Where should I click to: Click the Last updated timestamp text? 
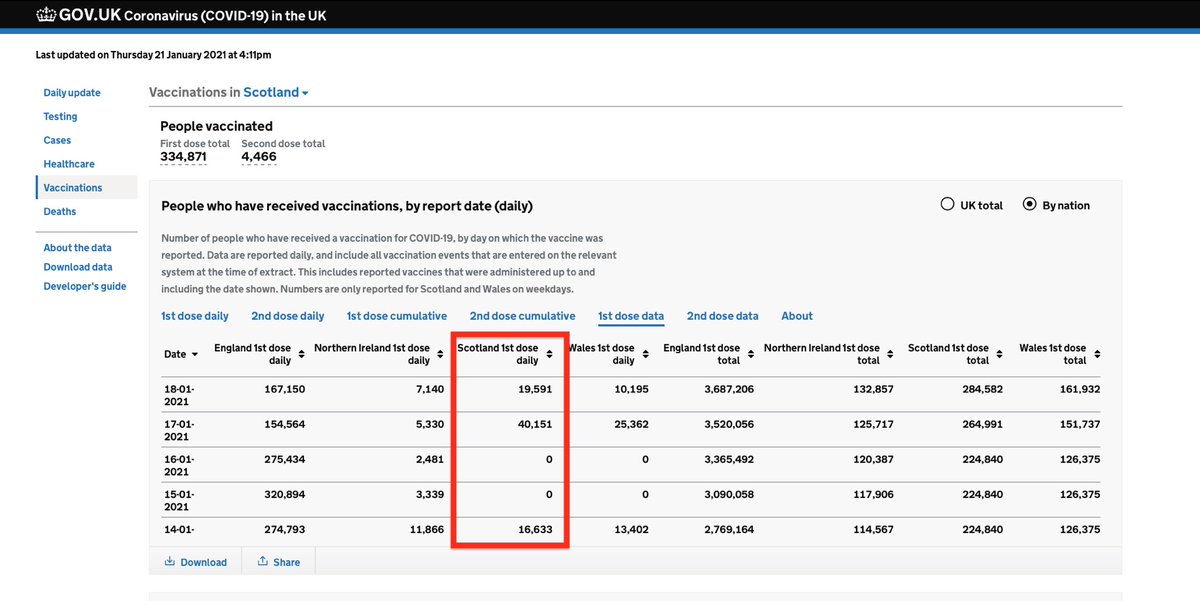pyautogui.click(x=153, y=55)
